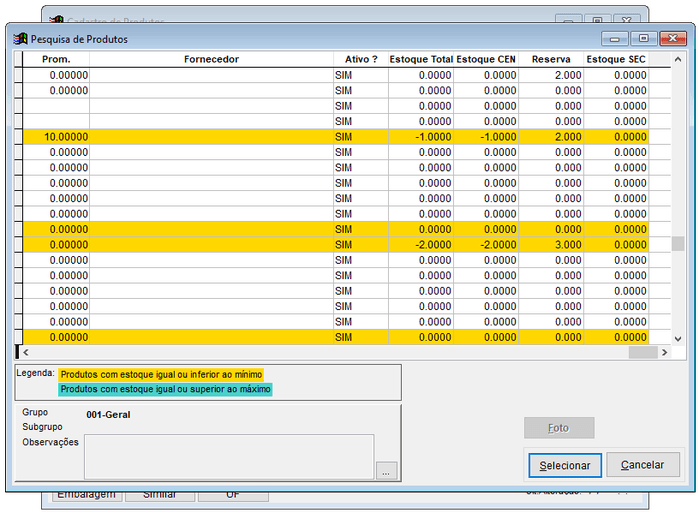The width and height of the screenshot is (699, 513).
Task: Click the Estoque CEN -1.0000 cell
Action: (486, 137)
